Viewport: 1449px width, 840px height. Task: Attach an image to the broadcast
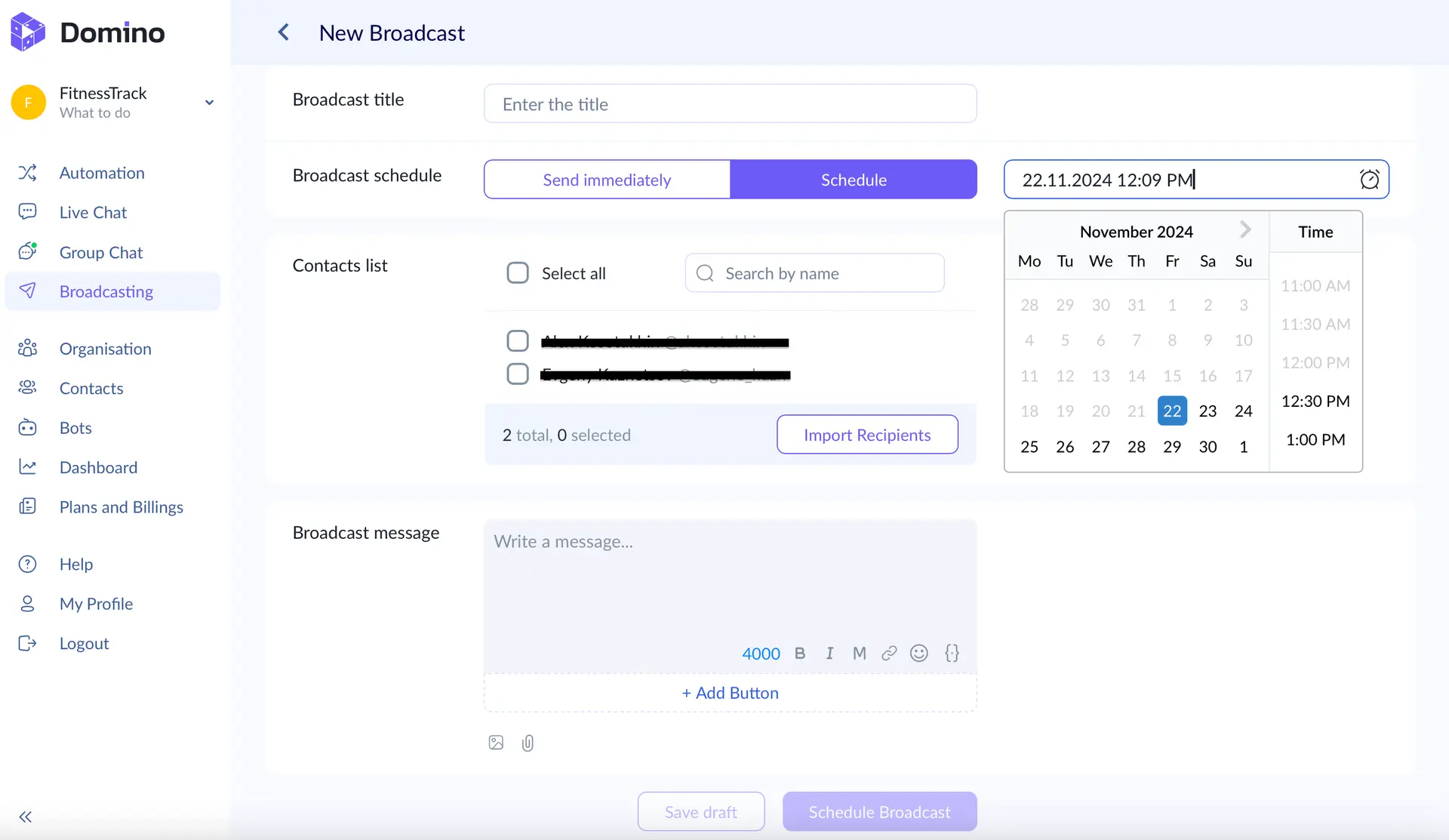[496, 743]
